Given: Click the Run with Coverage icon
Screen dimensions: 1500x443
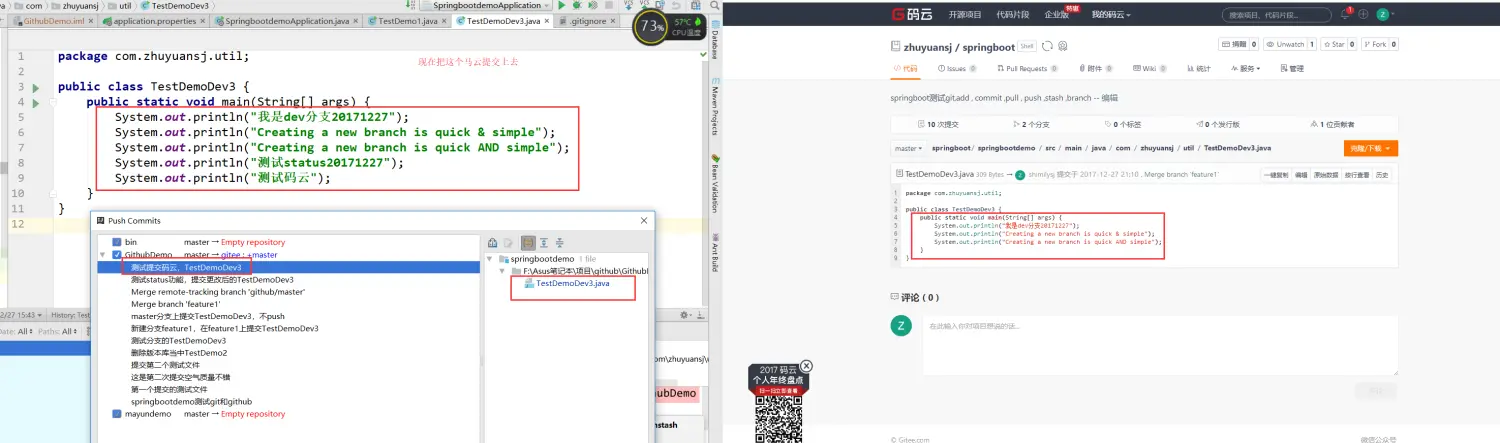Looking at the screenshot, I should point(592,5).
